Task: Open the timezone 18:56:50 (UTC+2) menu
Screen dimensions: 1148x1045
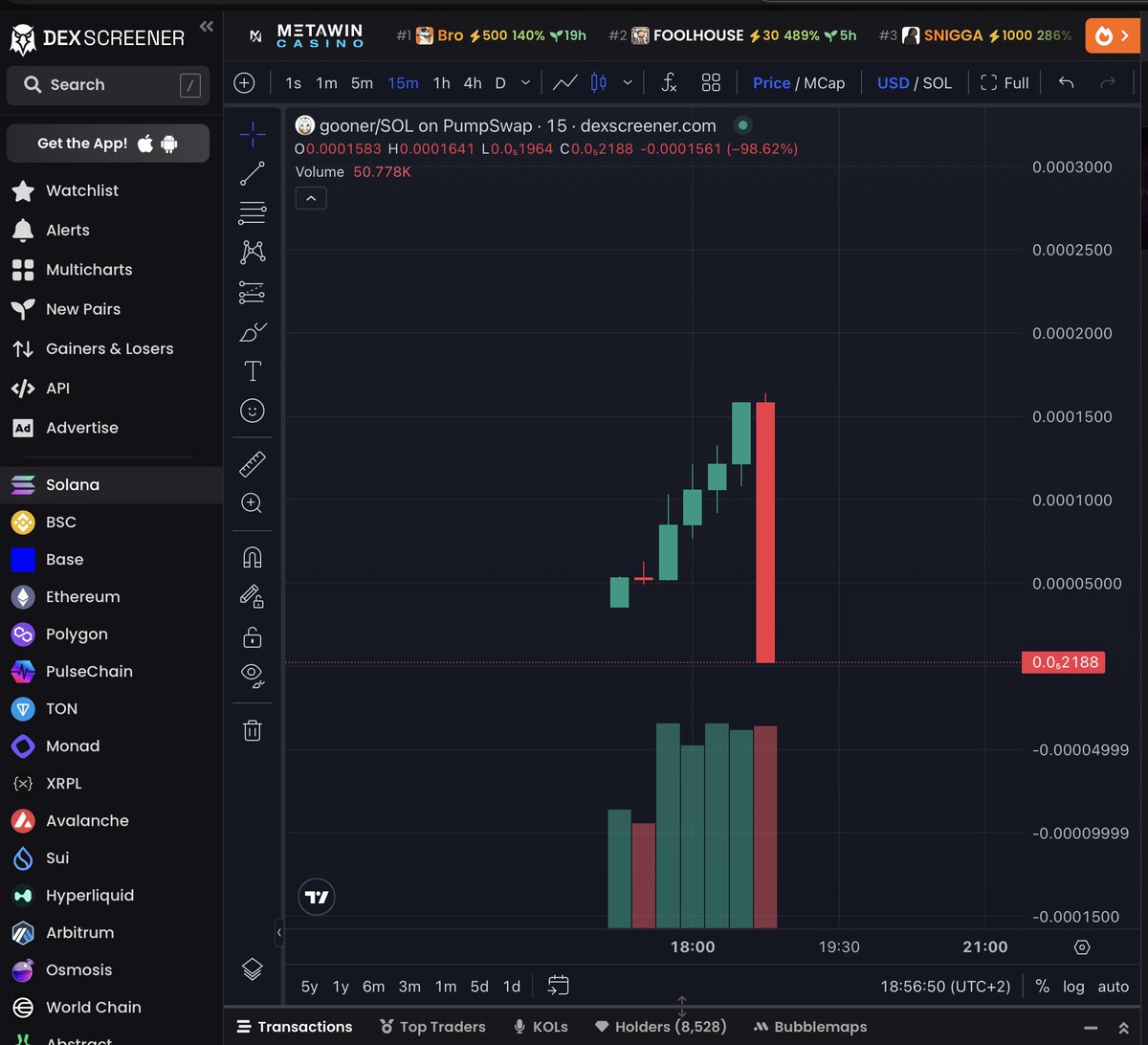Action: (945, 986)
